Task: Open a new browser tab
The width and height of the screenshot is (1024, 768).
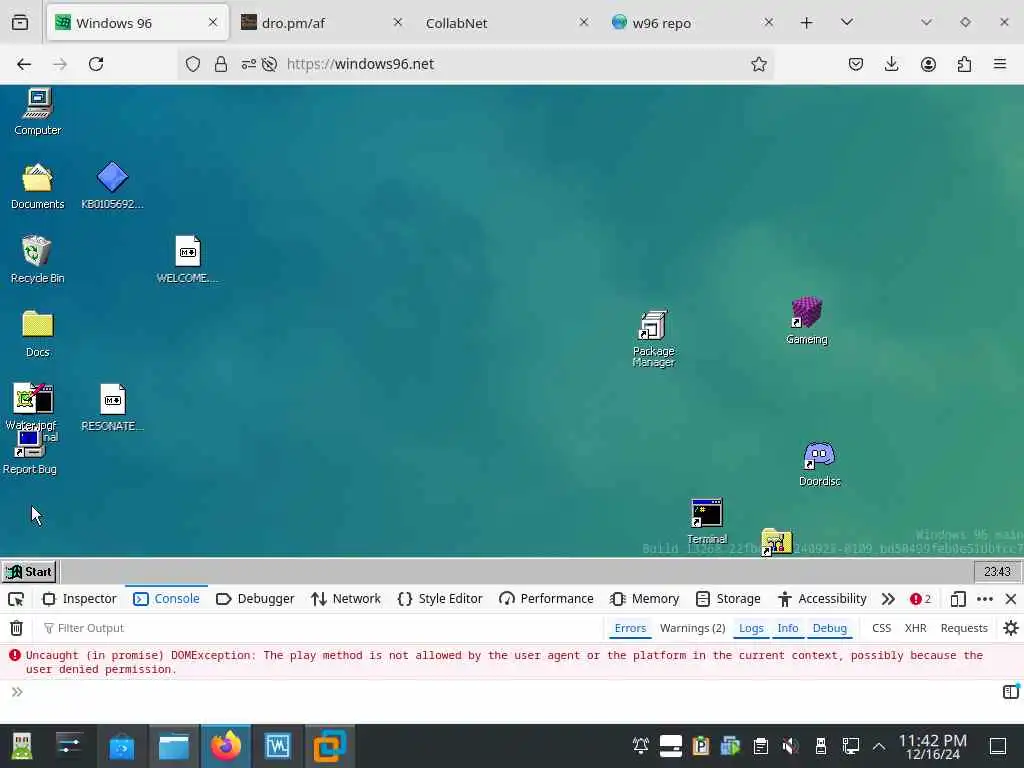Action: (807, 23)
